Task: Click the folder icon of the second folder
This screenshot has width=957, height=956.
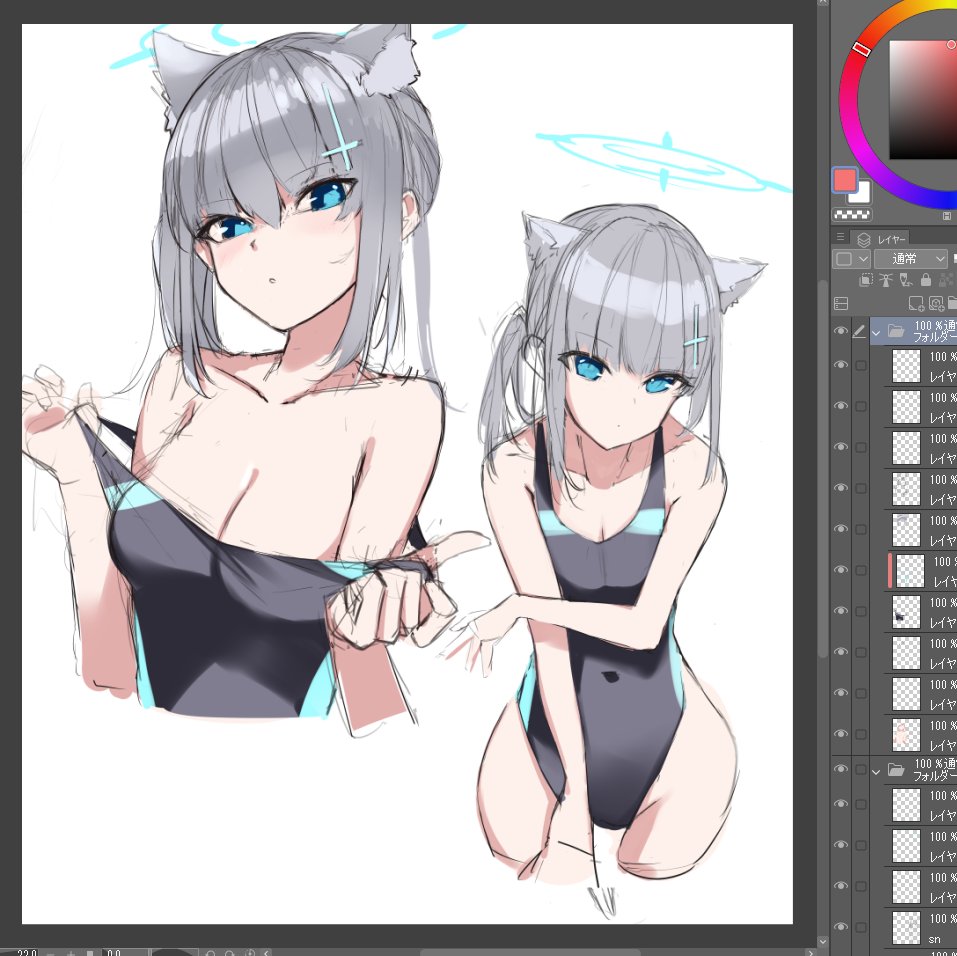Action: pos(895,769)
